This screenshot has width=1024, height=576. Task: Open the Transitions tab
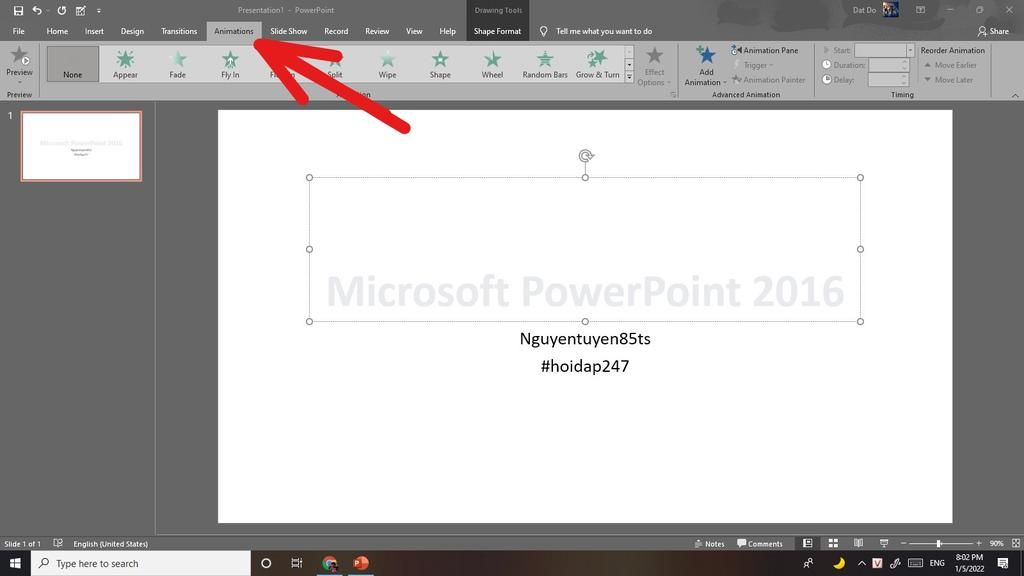tap(179, 31)
